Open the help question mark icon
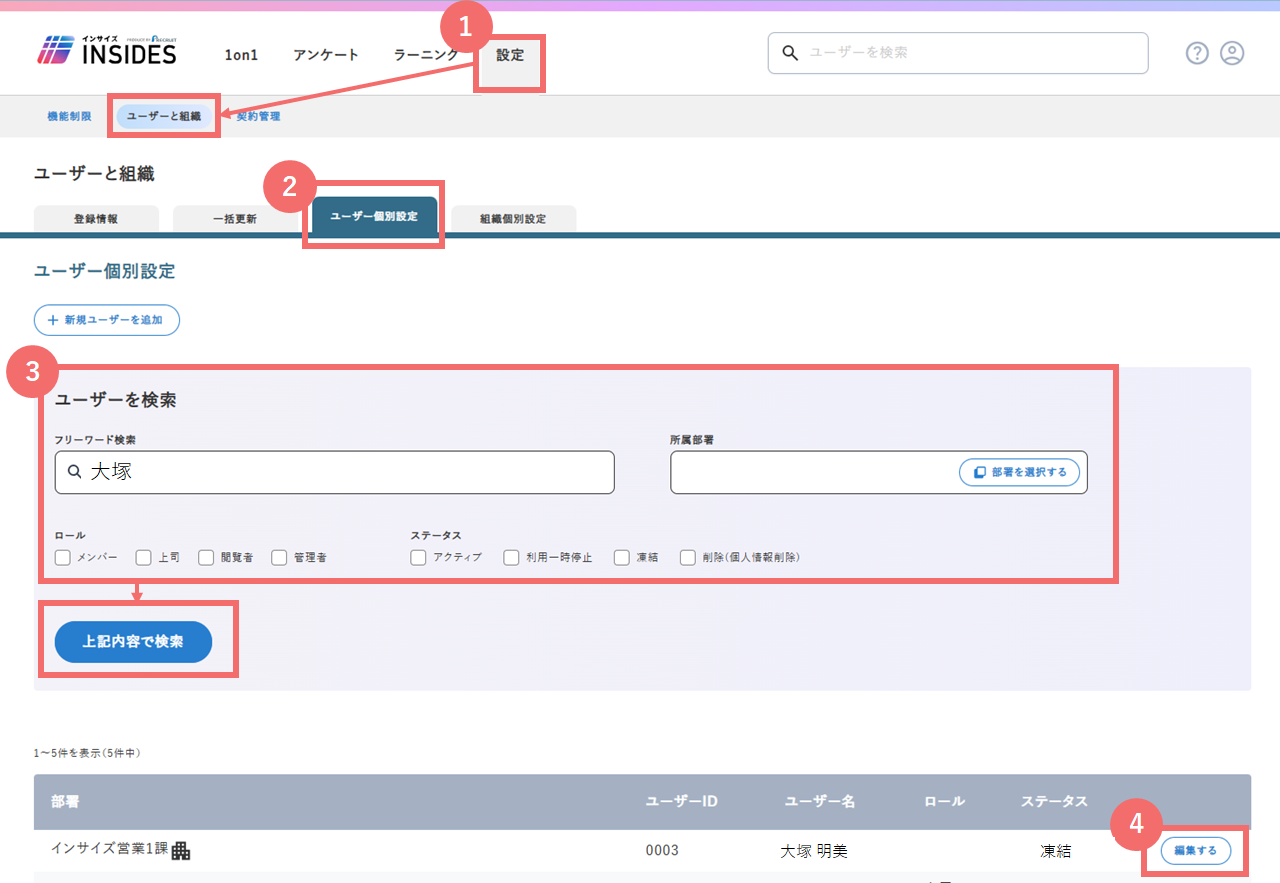 (1197, 53)
